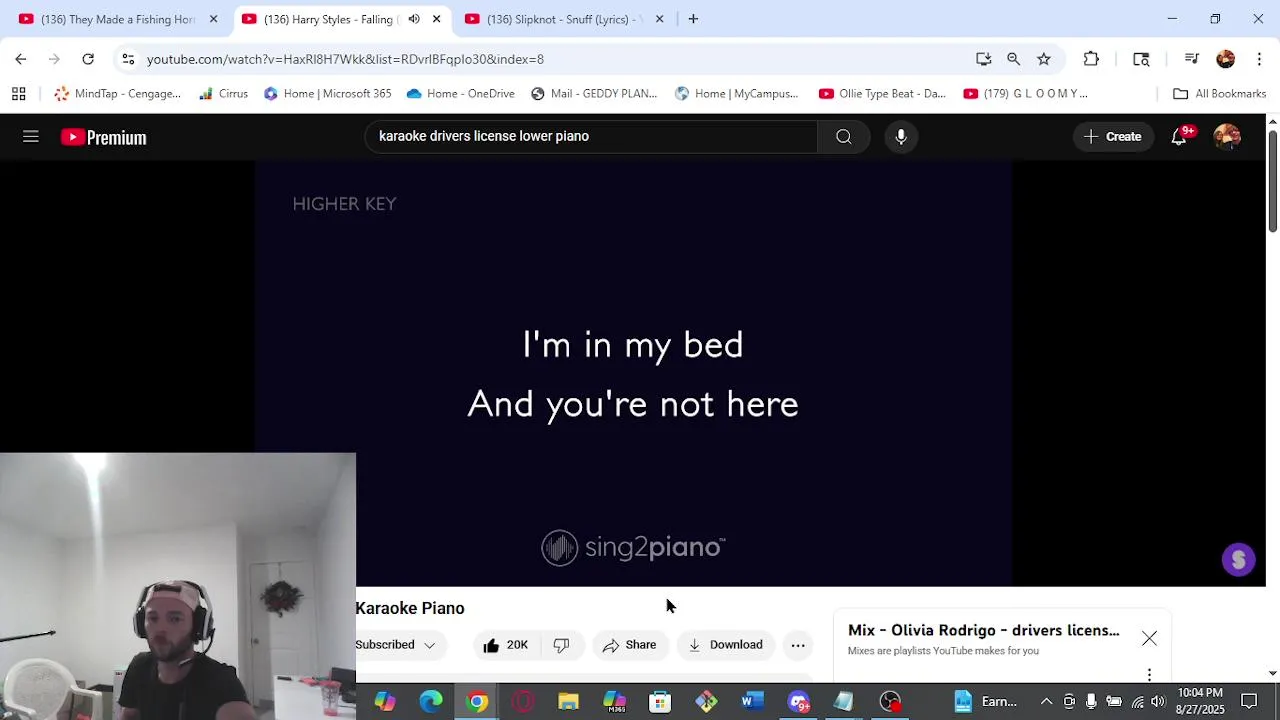
Task: Install app icon in address bar
Action: tap(984, 59)
